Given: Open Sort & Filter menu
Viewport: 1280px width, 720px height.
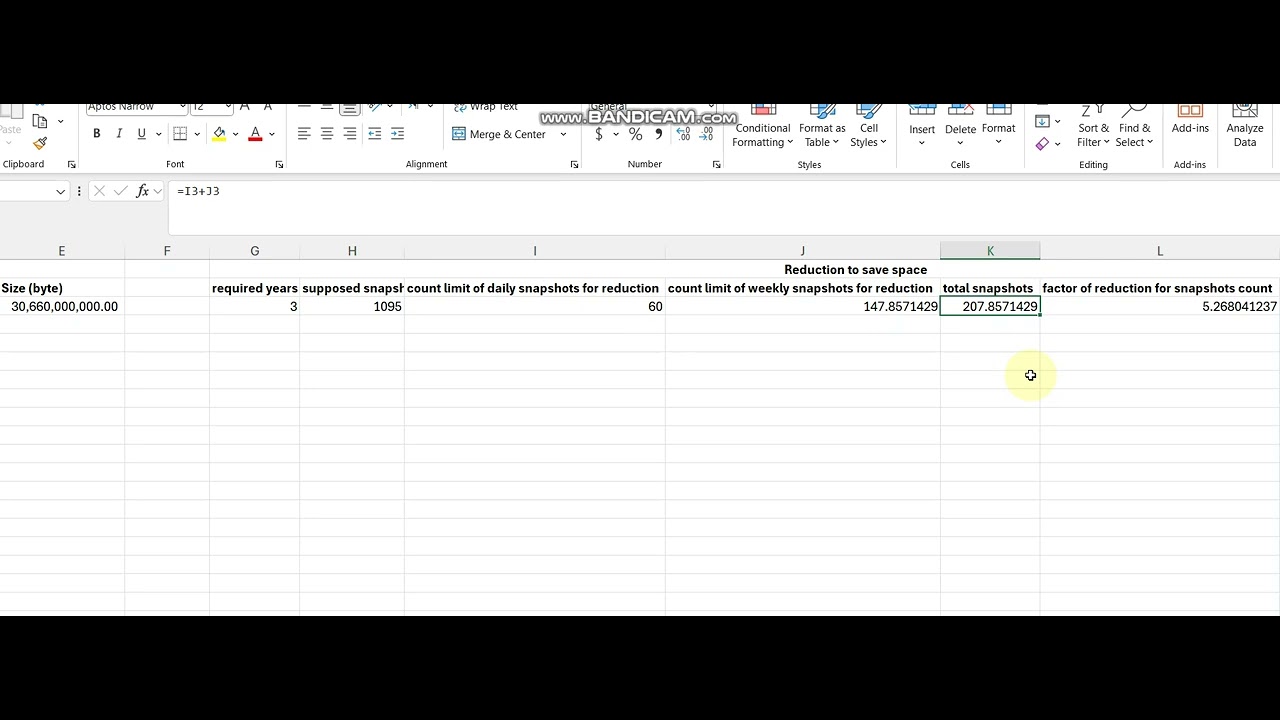Looking at the screenshot, I should point(1093,128).
